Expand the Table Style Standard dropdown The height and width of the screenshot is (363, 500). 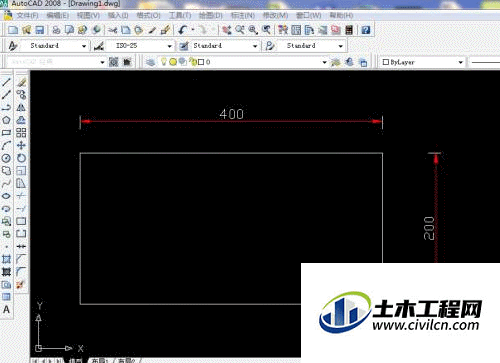(x=255, y=46)
